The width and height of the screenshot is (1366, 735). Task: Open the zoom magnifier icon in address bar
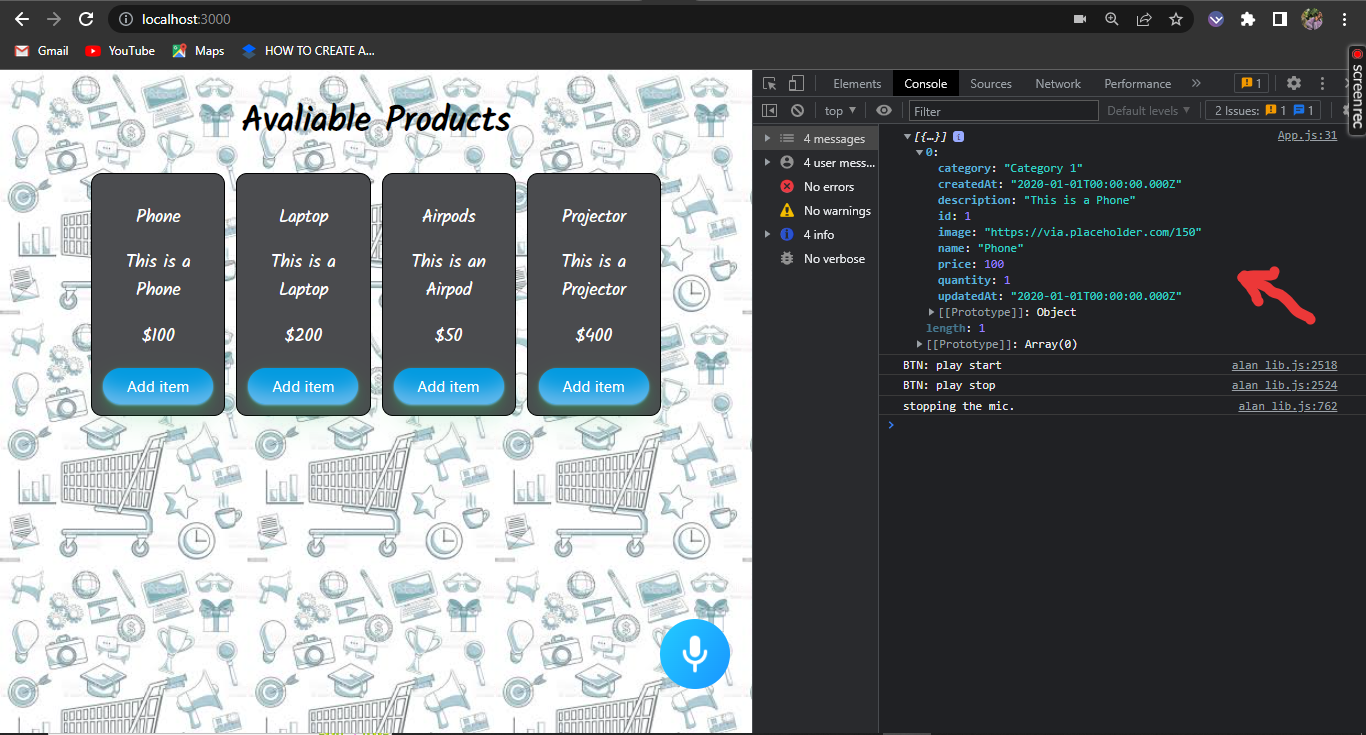[x=1112, y=19]
